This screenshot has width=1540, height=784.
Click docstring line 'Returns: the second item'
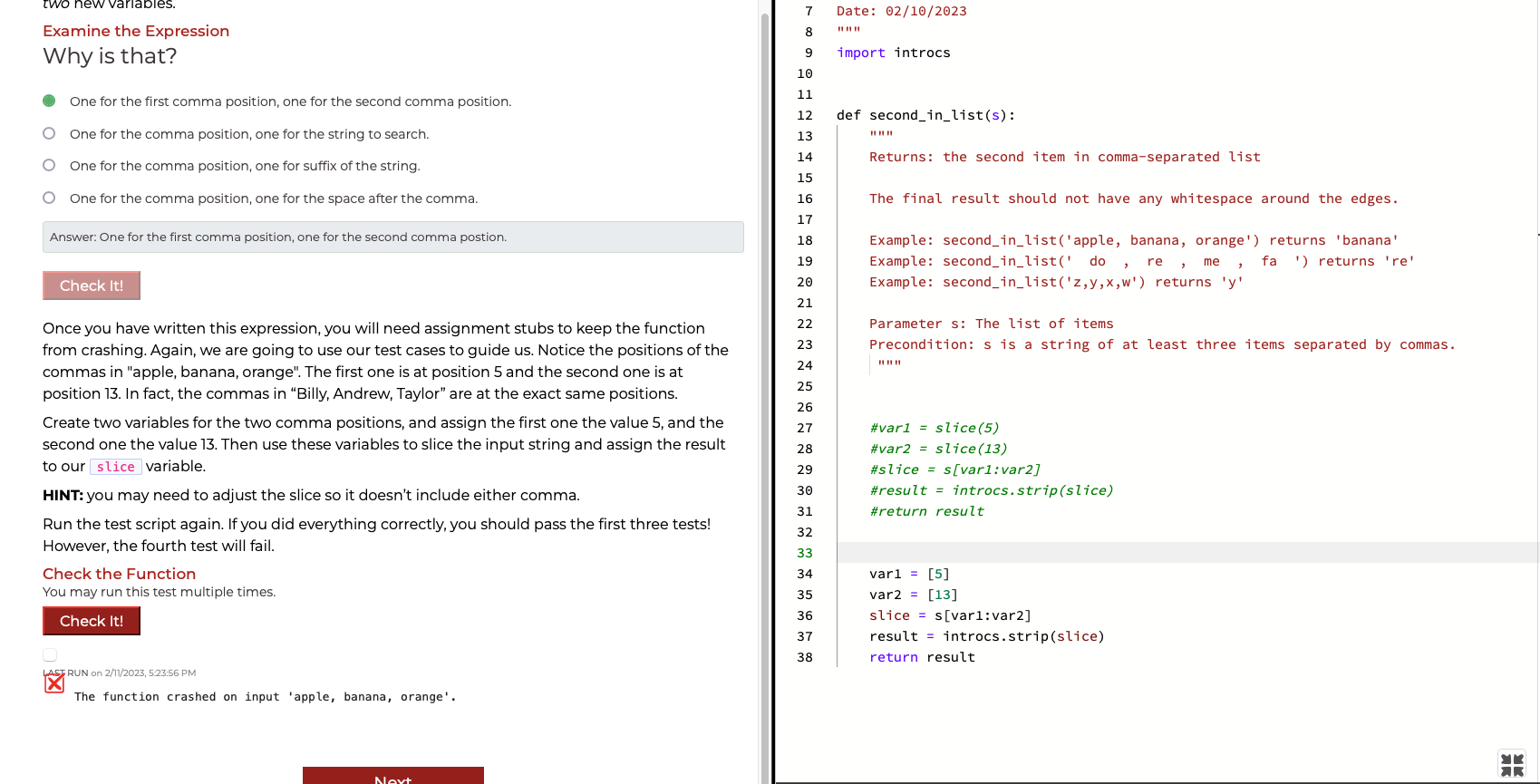point(1064,157)
